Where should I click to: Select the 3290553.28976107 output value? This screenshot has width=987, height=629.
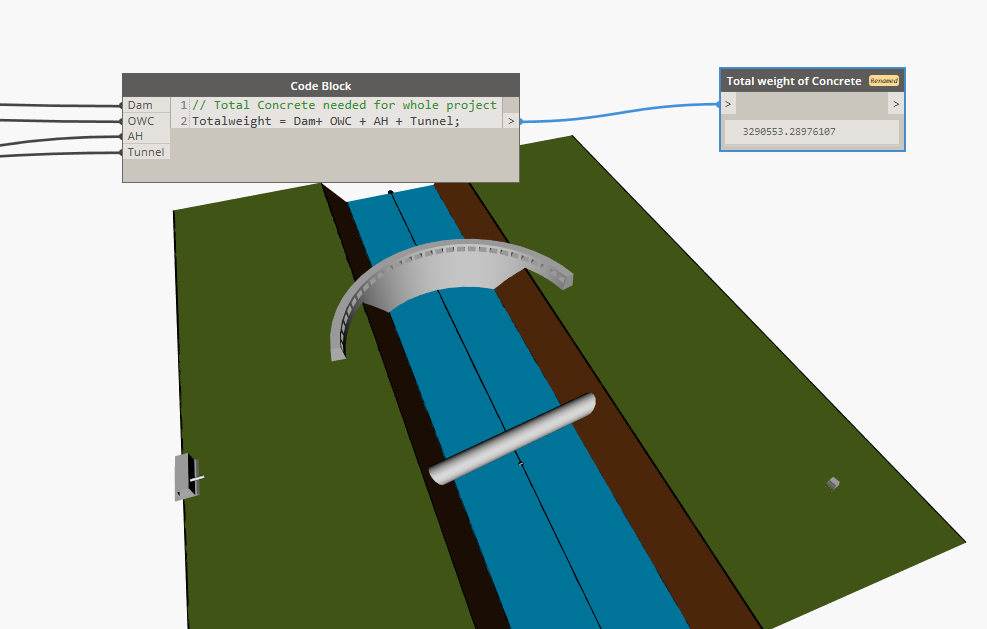point(789,132)
